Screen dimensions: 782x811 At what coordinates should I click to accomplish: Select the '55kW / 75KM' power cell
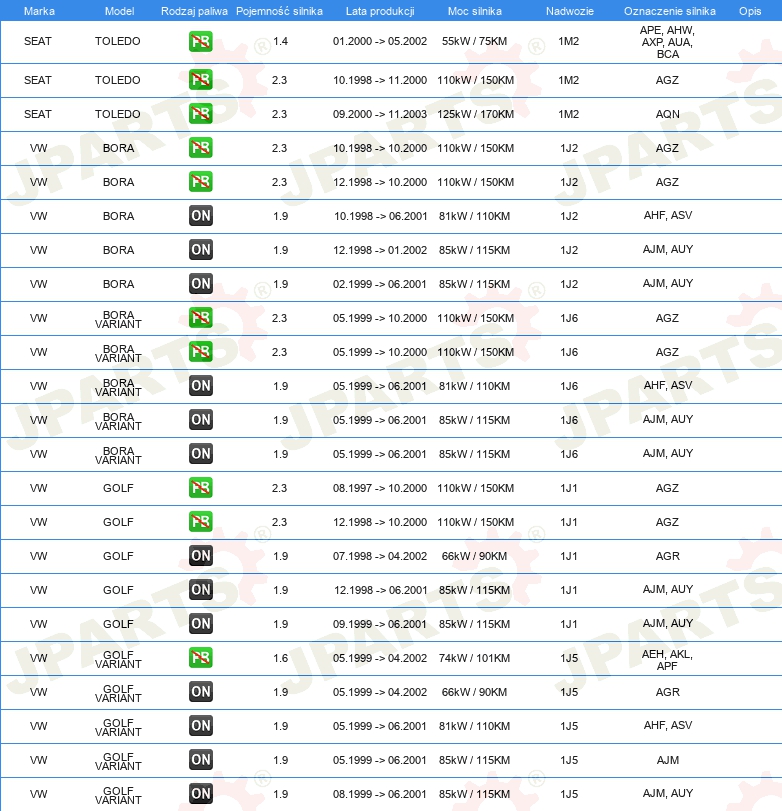pyautogui.click(x=474, y=41)
